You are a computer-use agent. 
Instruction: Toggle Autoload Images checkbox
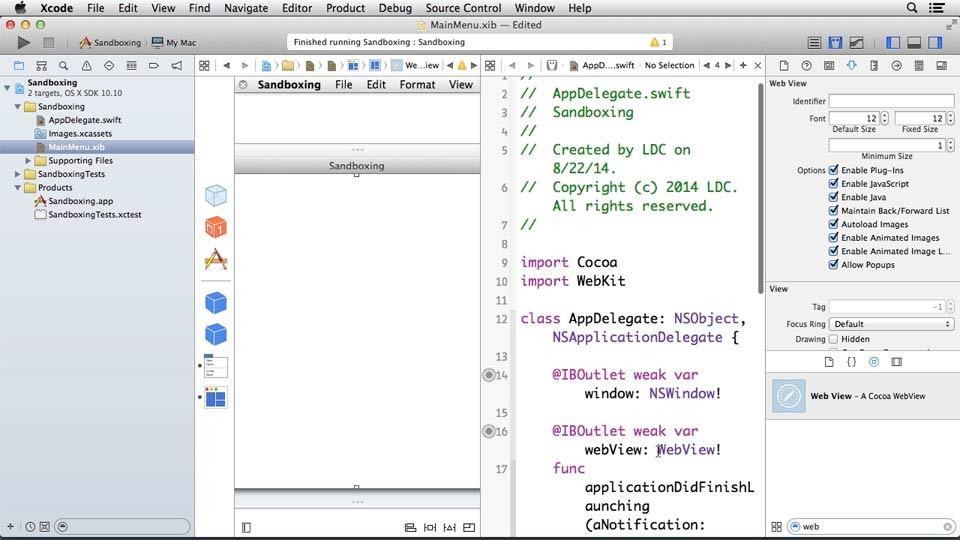coord(833,224)
